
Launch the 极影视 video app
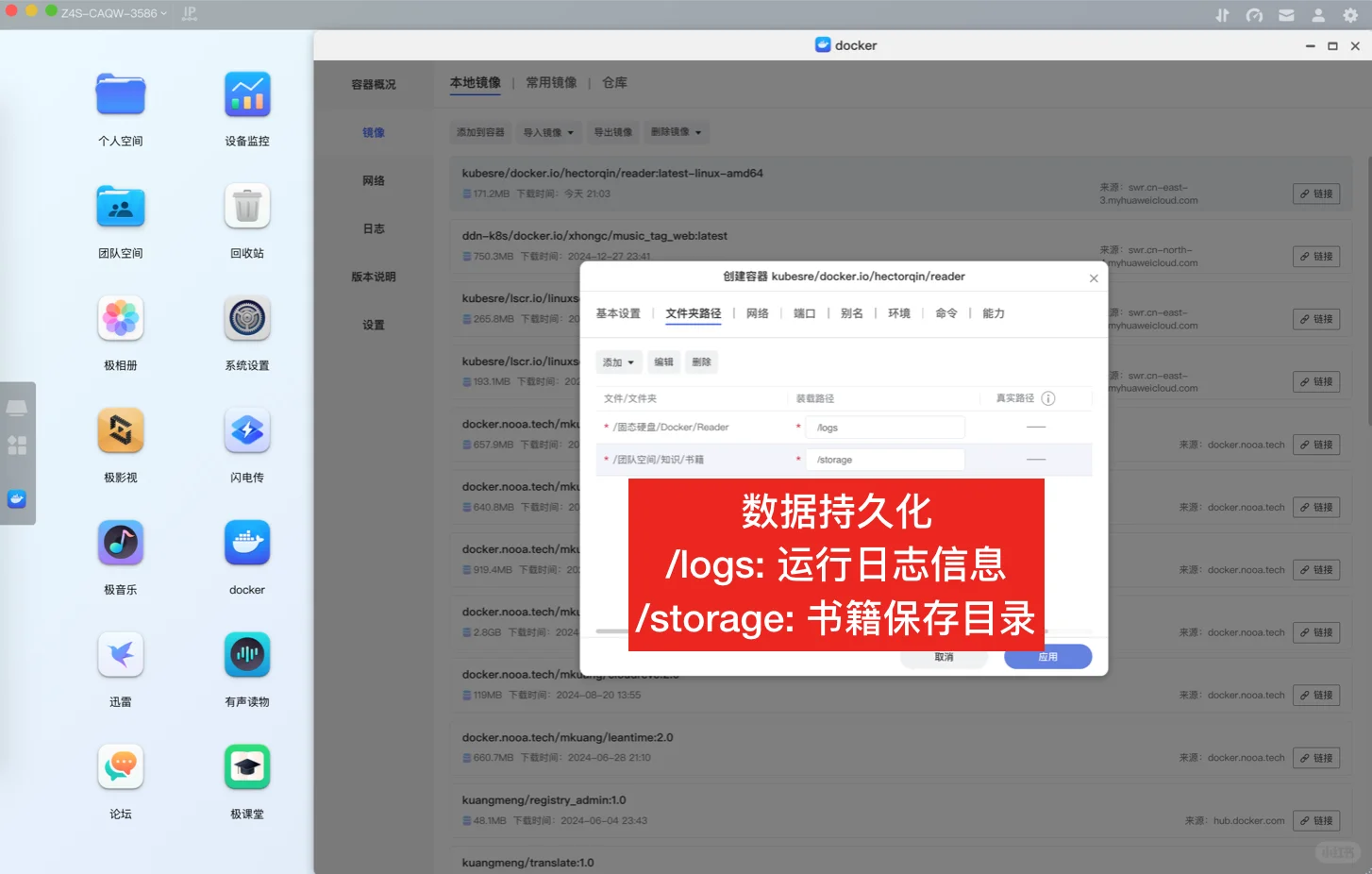tap(121, 431)
